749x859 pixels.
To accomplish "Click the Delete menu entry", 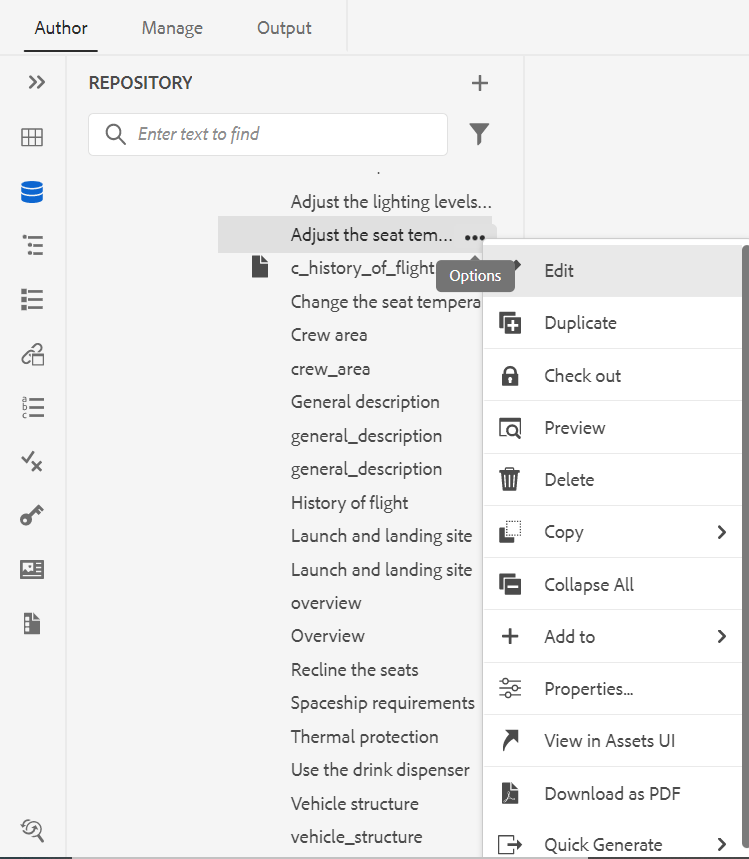I will click(x=569, y=480).
